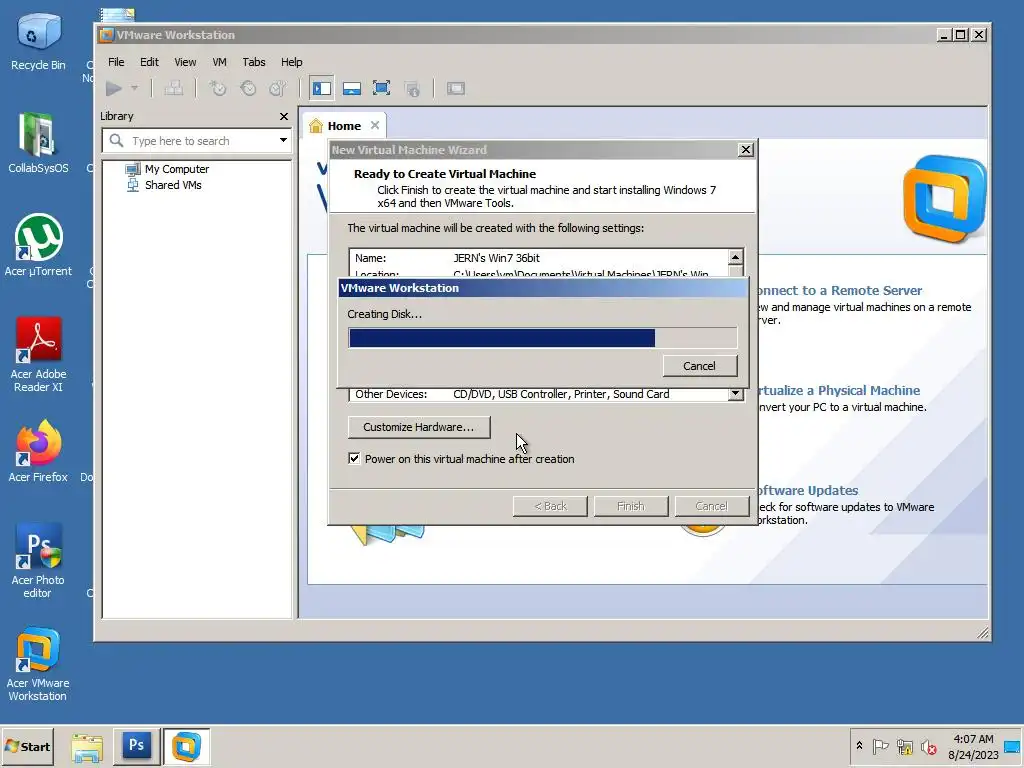Open the Edit menu

pyautogui.click(x=149, y=62)
